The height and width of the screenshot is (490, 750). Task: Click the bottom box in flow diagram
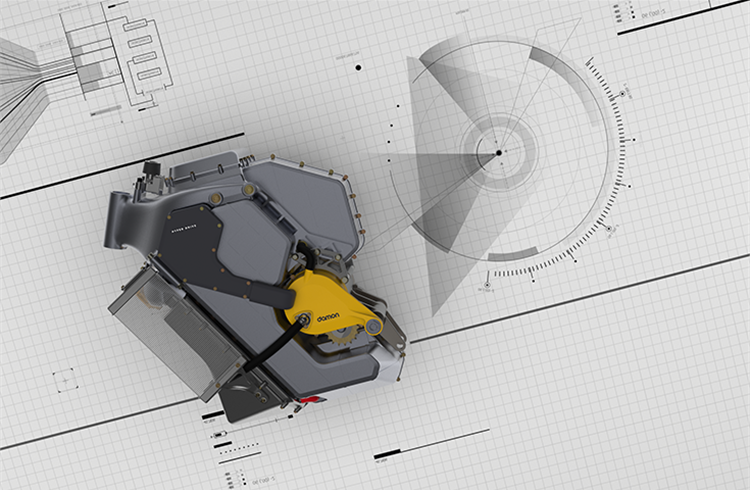click(149, 74)
